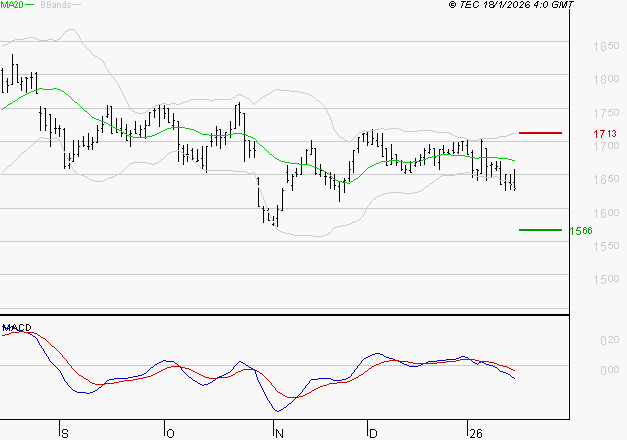Click the green support line marker
The width and height of the screenshot is (627, 440).
(540, 230)
